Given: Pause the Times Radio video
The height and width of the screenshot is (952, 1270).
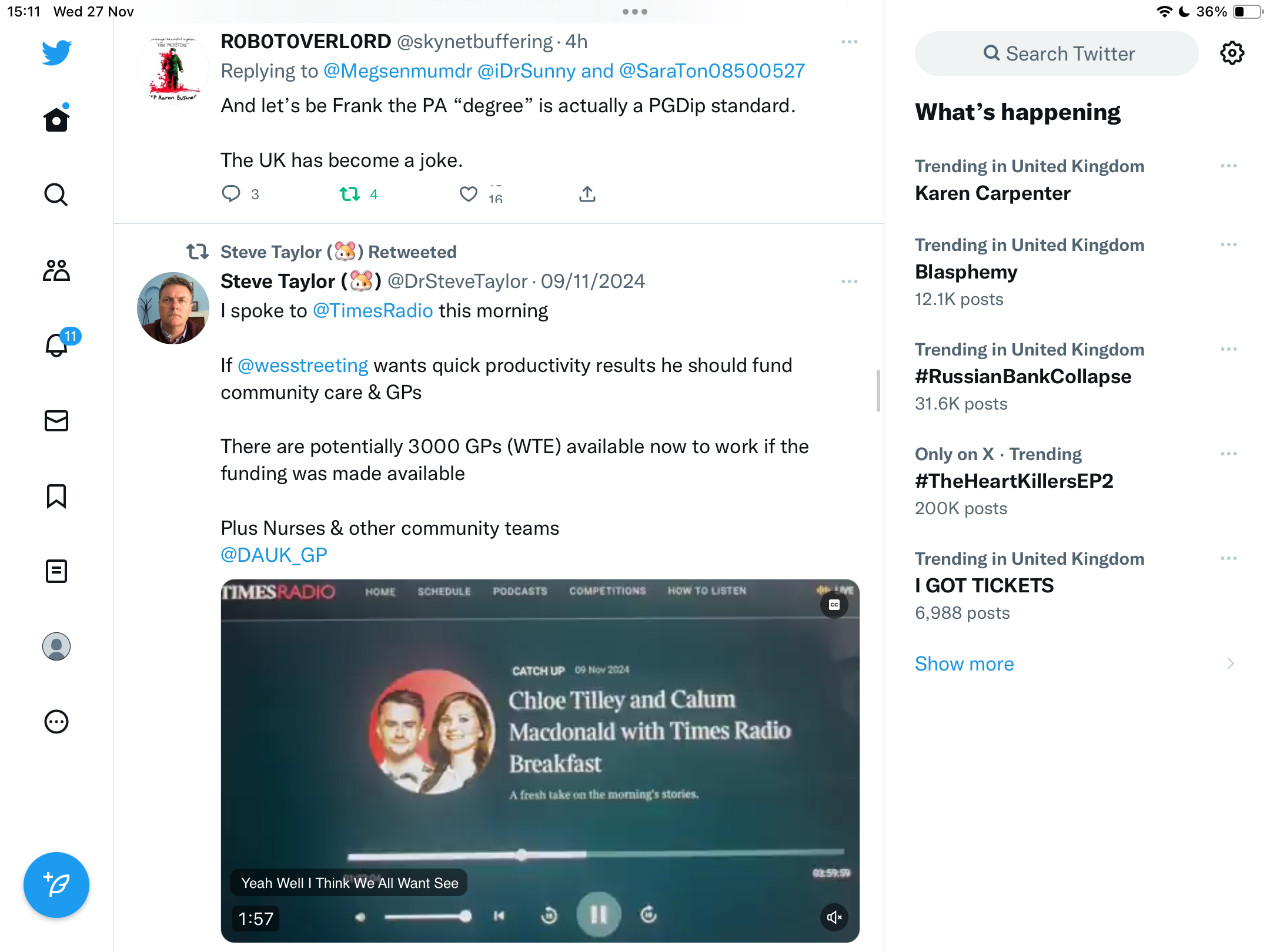Looking at the screenshot, I should point(599,914).
